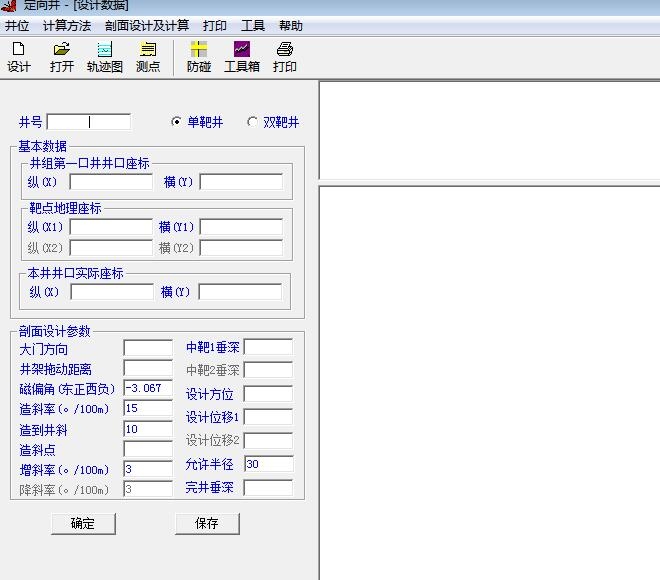
Task: Open the 井位 menu
Action: coord(17,26)
